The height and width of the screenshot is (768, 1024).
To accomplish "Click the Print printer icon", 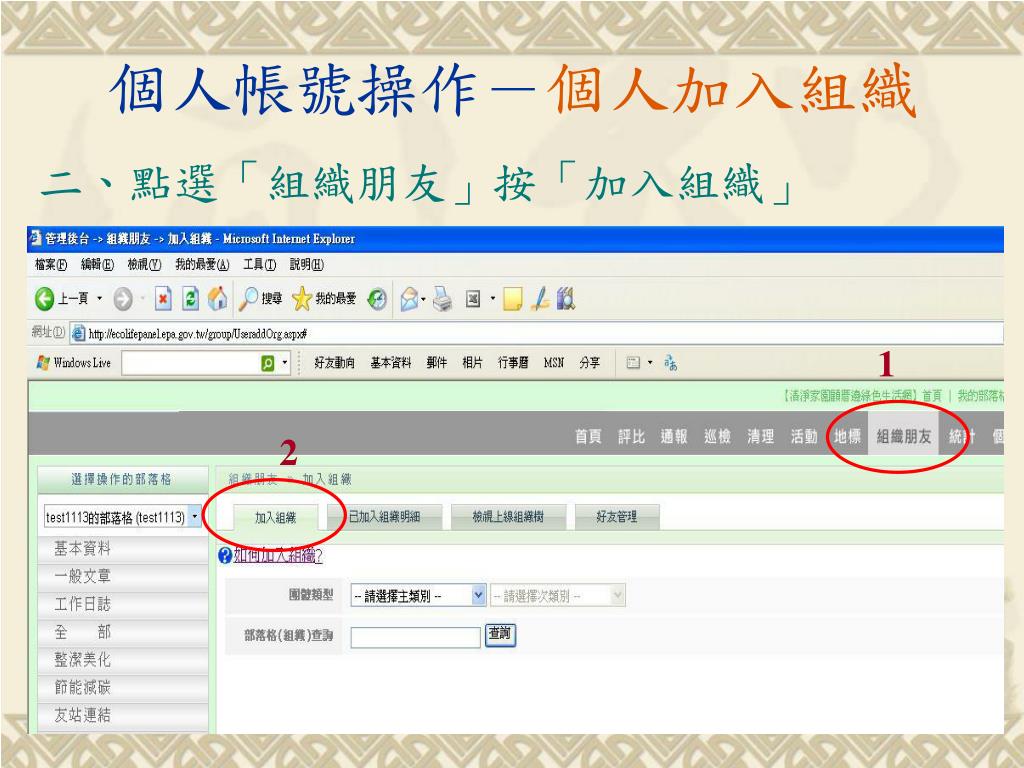I will coord(443,299).
